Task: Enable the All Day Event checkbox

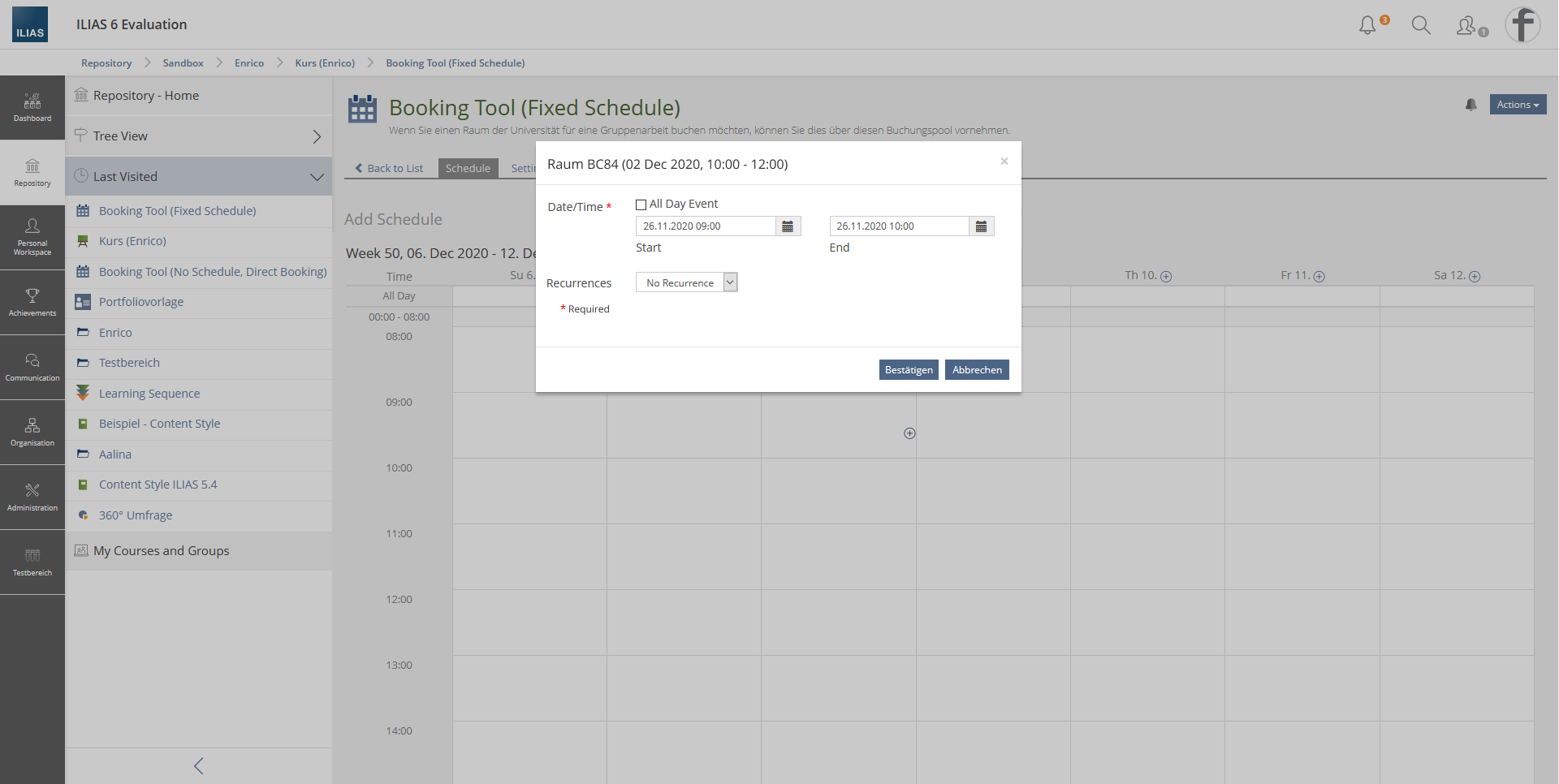Action: point(641,205)
